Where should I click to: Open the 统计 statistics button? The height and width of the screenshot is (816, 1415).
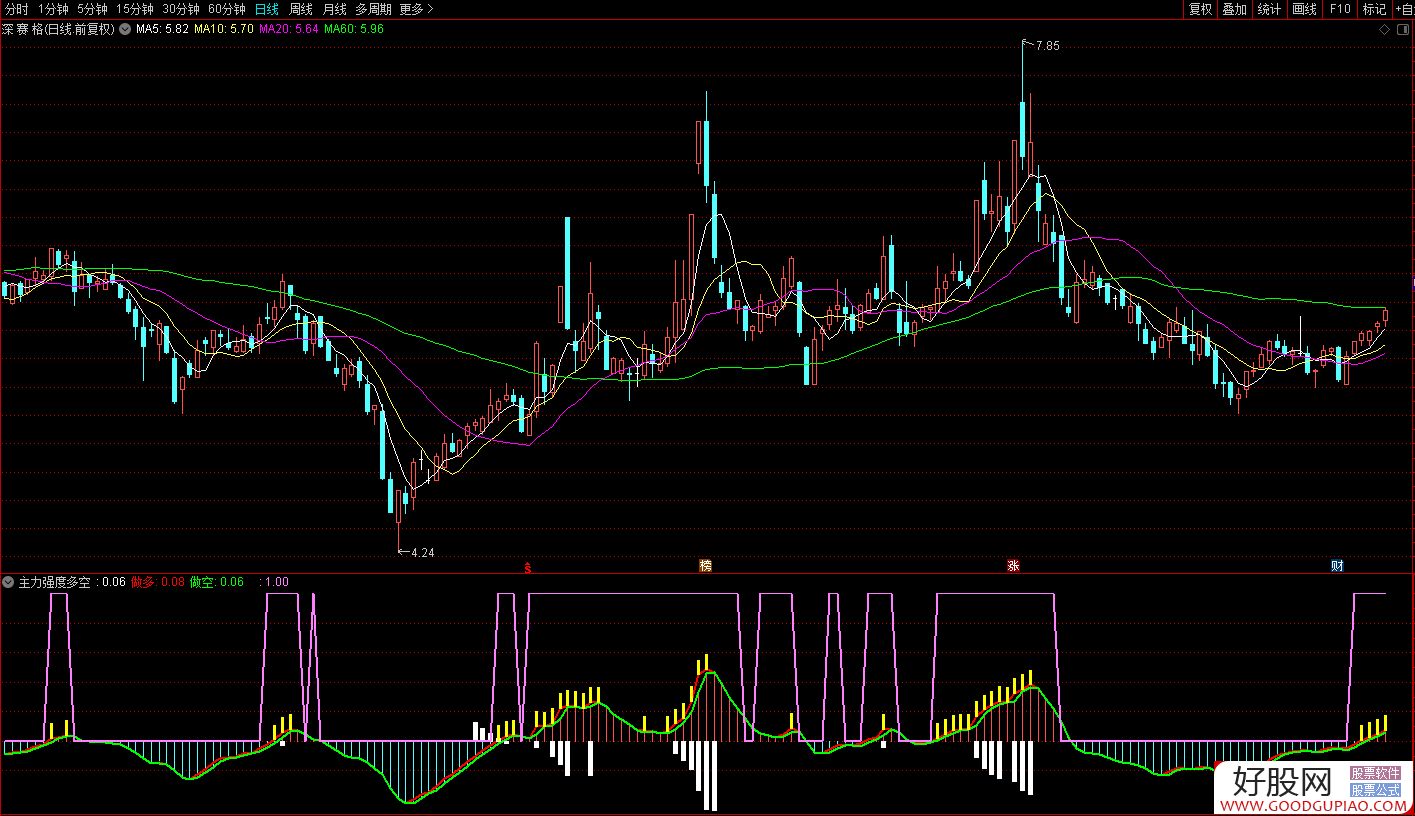pos(1269,9)
